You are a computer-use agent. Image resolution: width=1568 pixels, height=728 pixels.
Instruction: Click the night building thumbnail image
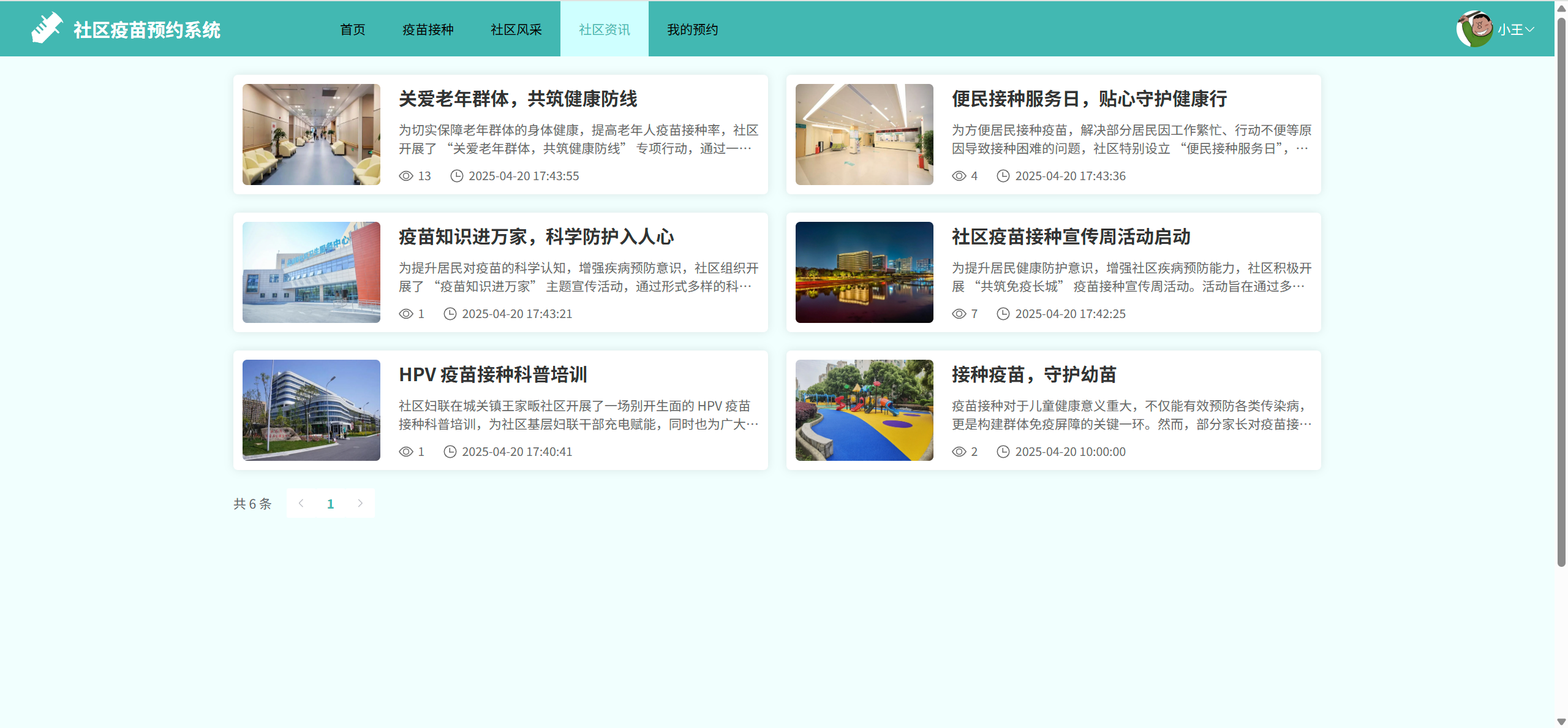click(x=864, y=272)
